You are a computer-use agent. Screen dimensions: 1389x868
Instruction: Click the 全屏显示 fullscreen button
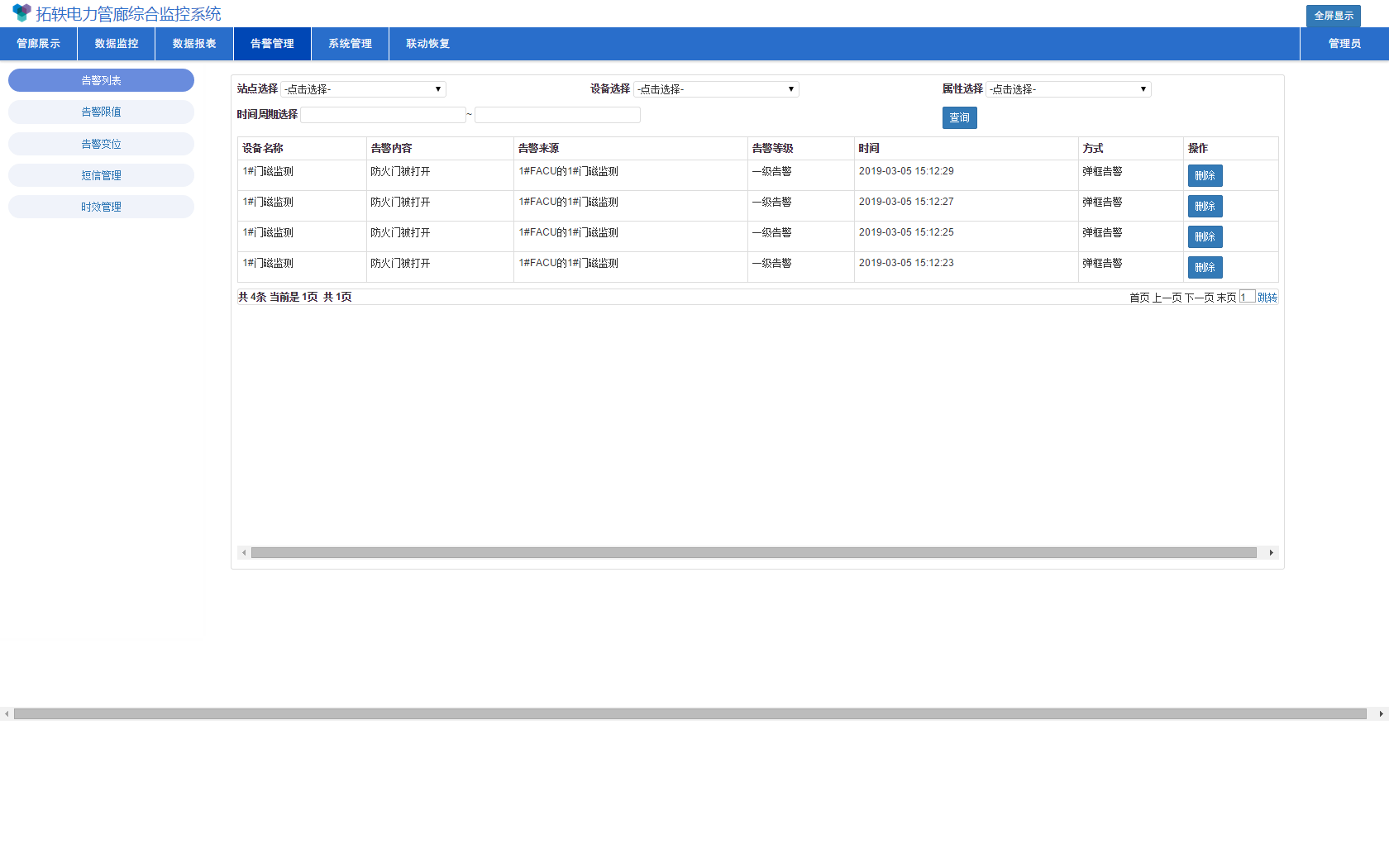[1333, 16]
